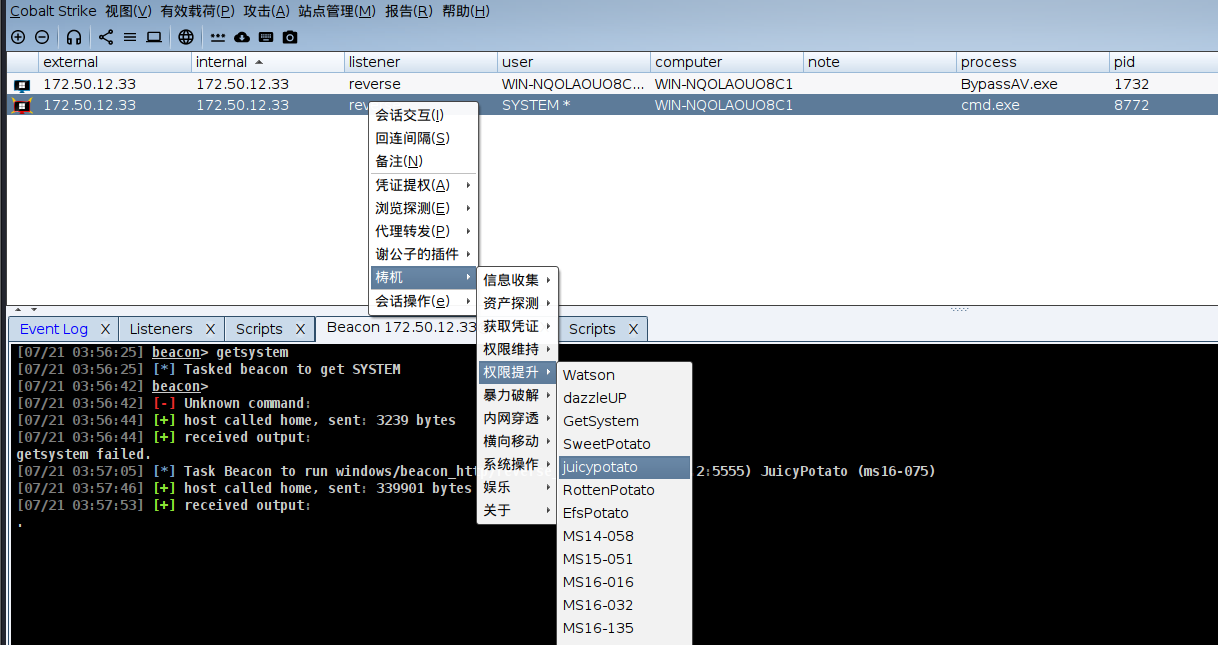Viewport: 1218px width, 645px height.
Task: Switch to the Listeners tab
Action: [161, 329]
